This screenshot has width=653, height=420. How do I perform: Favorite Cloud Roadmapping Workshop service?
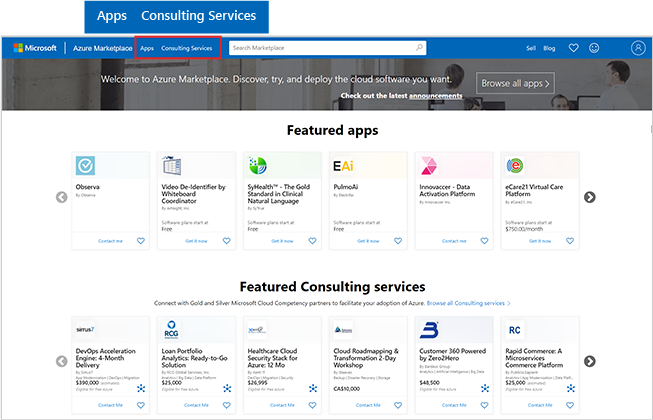tap(398, 405)
